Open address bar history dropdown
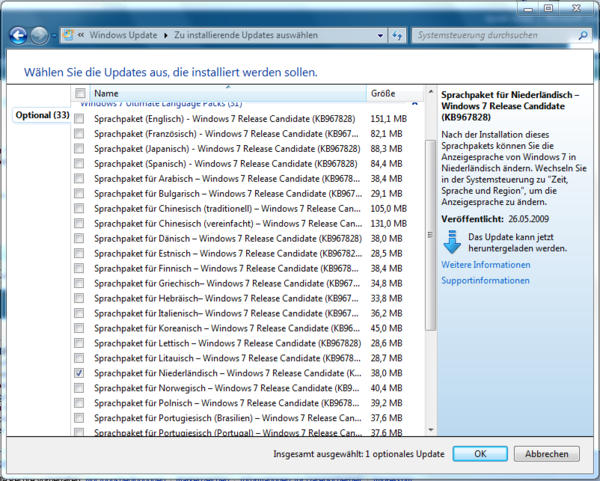 pyautogui.click(x=380, y=36)
